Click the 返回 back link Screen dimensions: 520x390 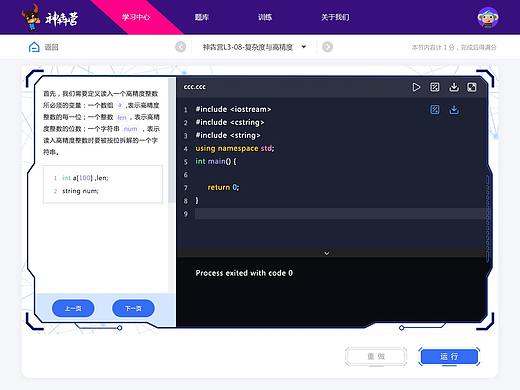[x=51, y=47]
